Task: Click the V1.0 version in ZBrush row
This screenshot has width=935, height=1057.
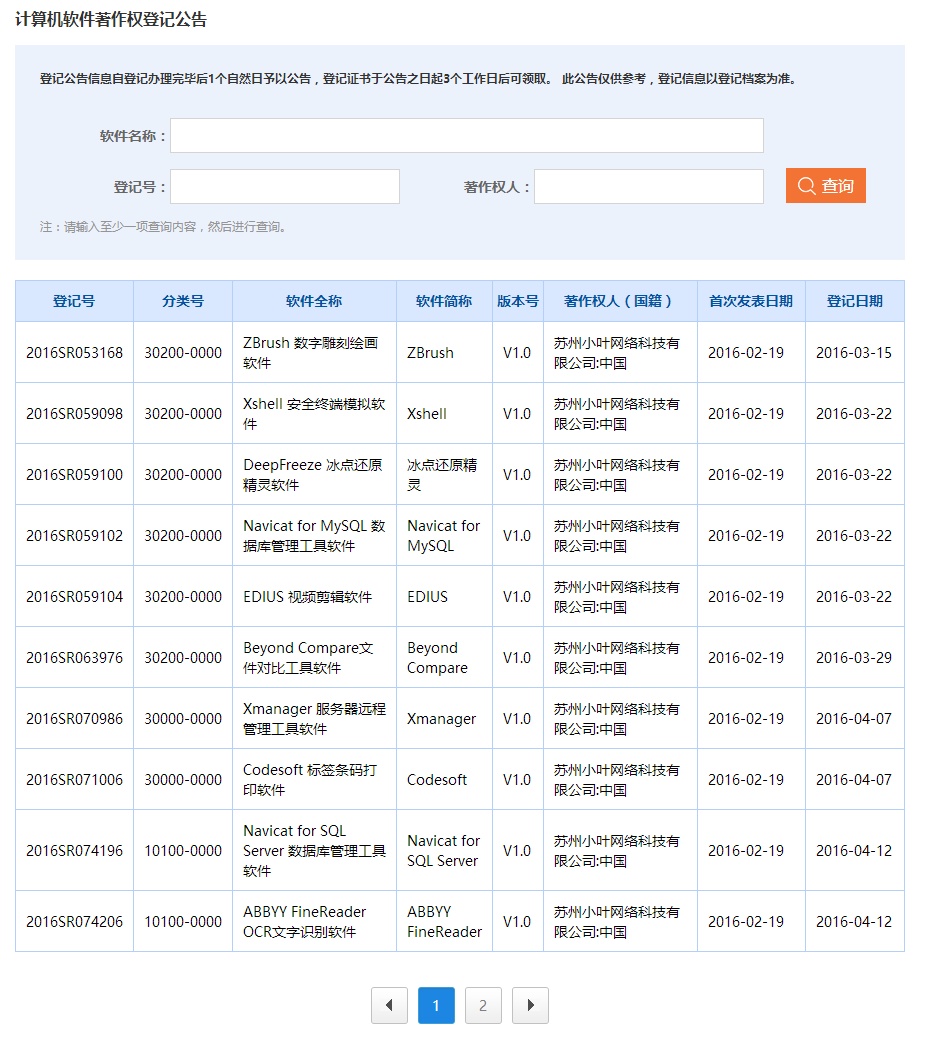Action: click(x=517, y=353)
